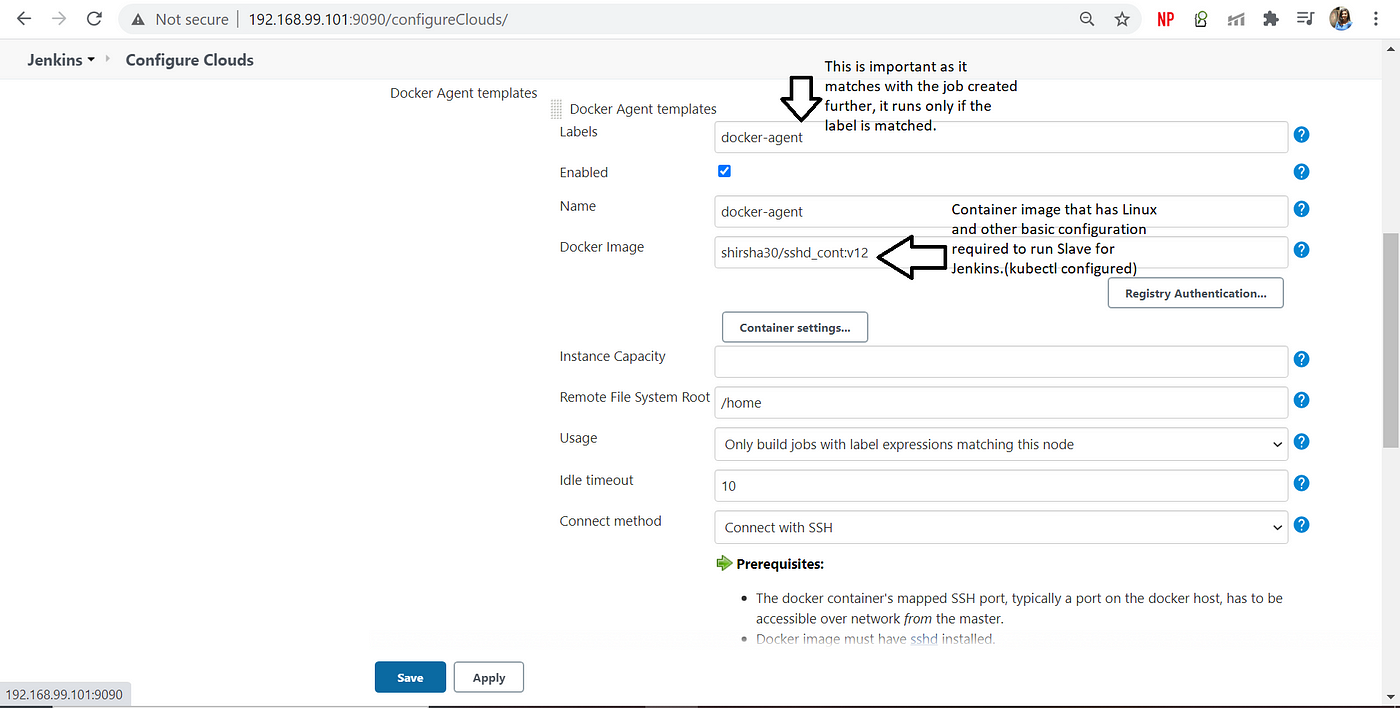This screenshot has width=1400, height=708.
Task: Click the help icon next to Idle timeout
Action: click(1302, 483)
